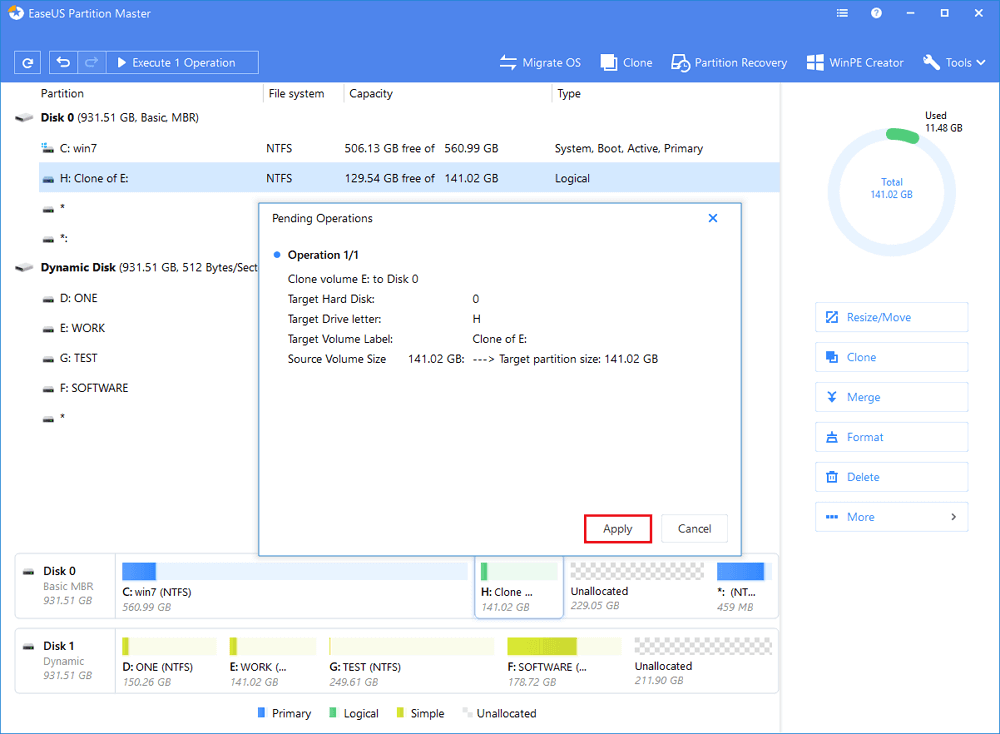Click the Primary legend color swatch
The height and width of the screenshot is (734, 1000).
pyautogui.click(x=261, y=712)
